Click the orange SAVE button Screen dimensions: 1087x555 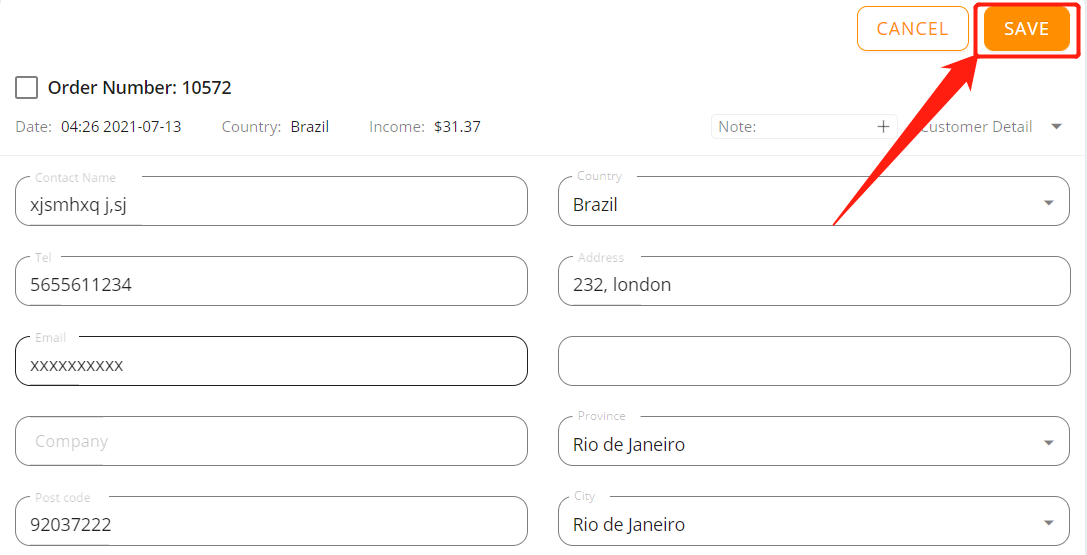click(1027, 28)
